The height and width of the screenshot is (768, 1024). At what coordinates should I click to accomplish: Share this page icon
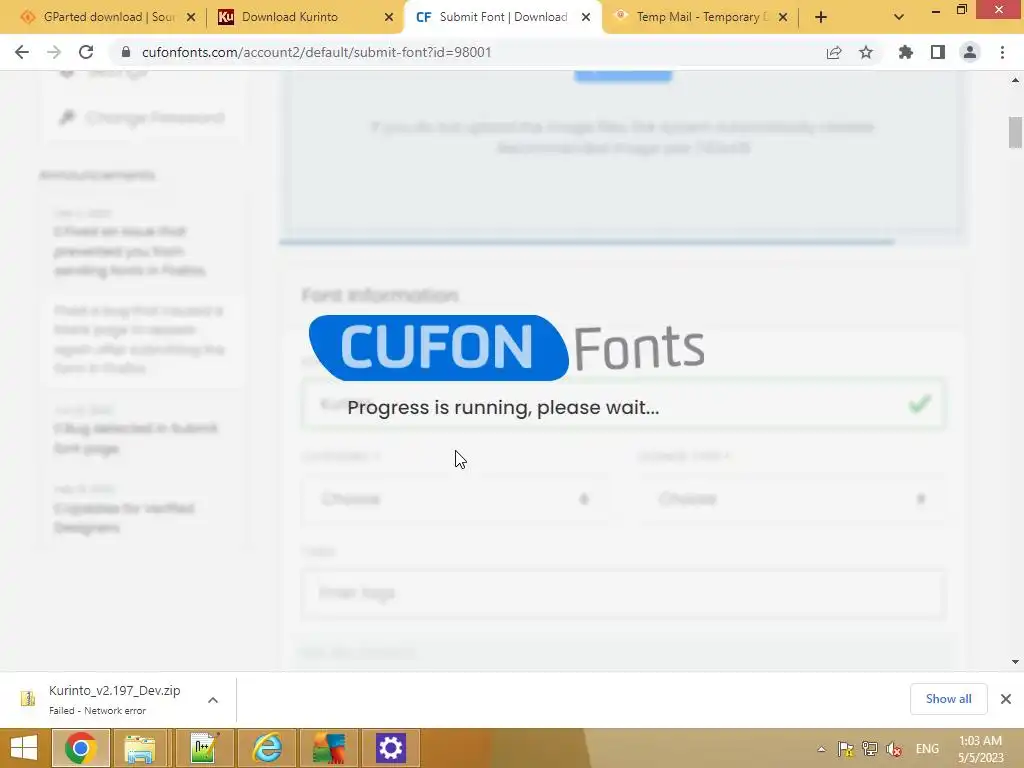(834, 52)
